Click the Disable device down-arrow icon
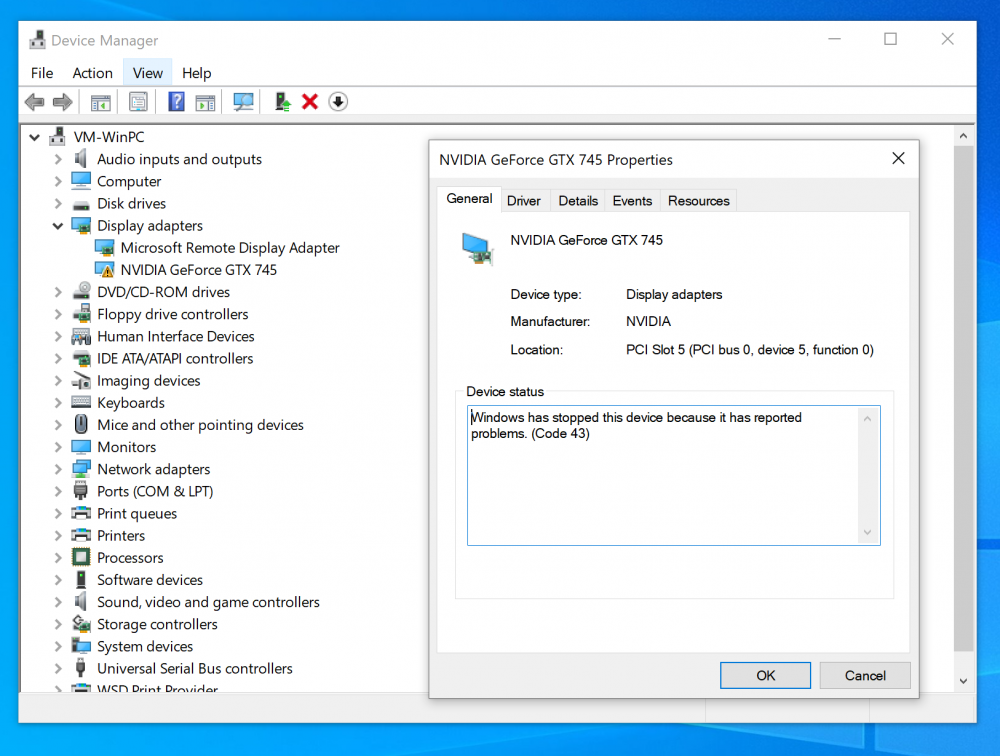 coord(338,102)
